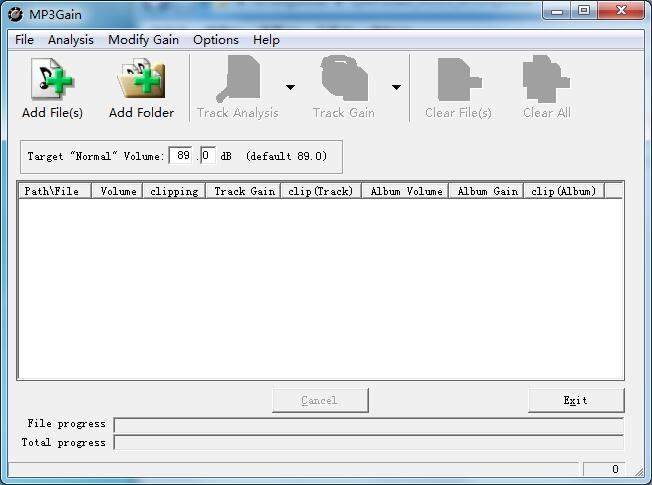Sort by the Album Volume column header
Viewport: 652px width, 485px height.
pyautogui.click(x=405, y=191)
